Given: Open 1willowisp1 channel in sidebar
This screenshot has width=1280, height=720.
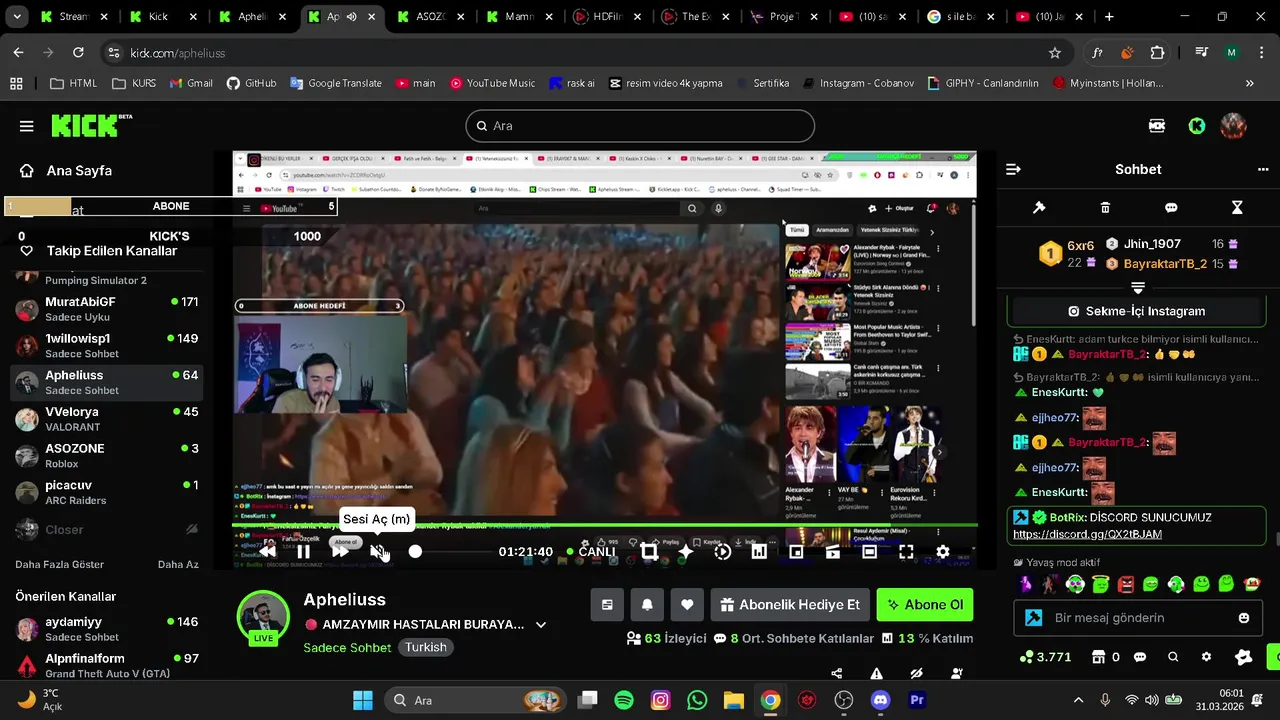Looking at the screenshot, I should click(x=106, y=345).
